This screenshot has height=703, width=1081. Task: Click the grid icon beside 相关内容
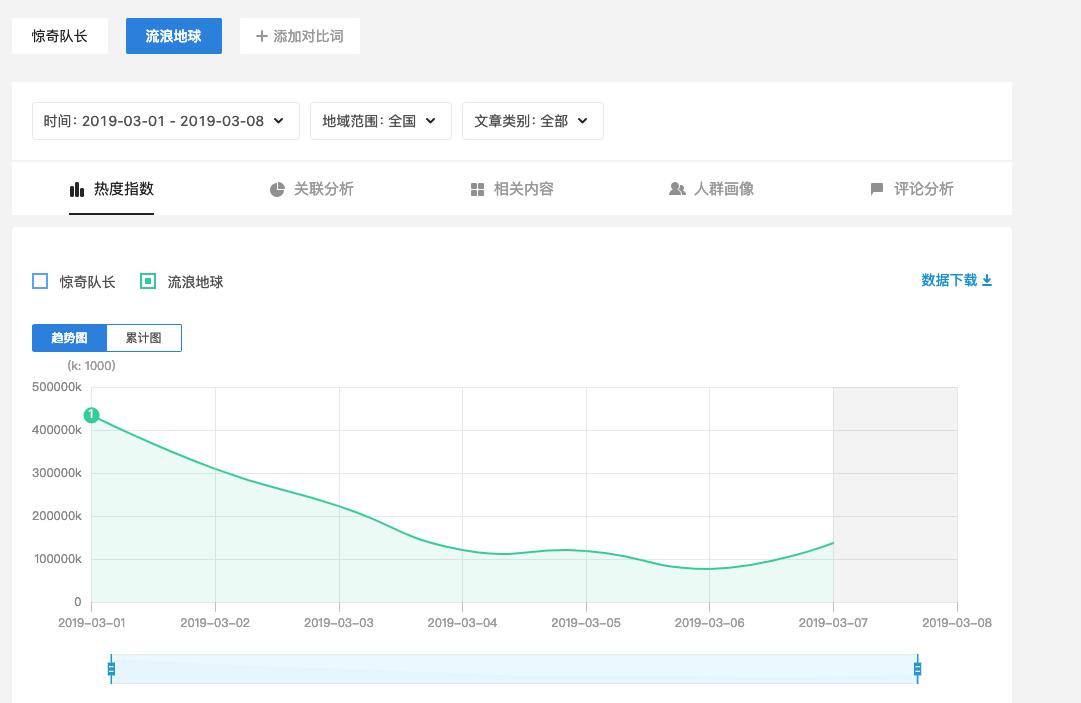click(477, 189)
